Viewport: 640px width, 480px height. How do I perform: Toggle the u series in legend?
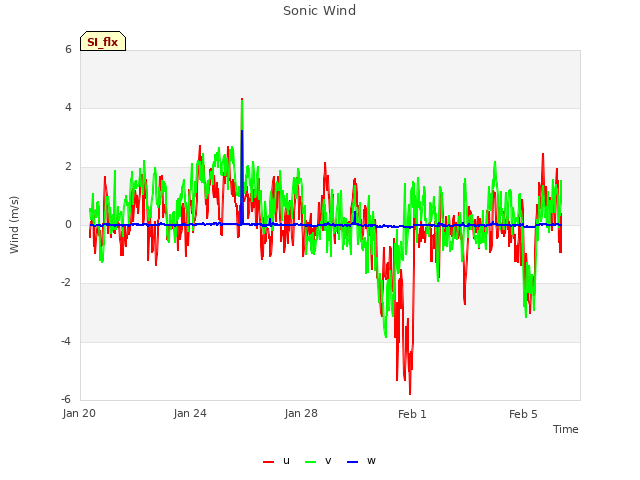tap(277, 461)
